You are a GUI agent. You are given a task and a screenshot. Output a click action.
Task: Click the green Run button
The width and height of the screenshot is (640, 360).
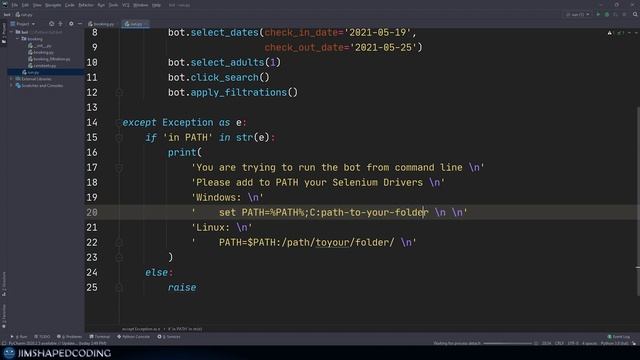coord(598,14)
